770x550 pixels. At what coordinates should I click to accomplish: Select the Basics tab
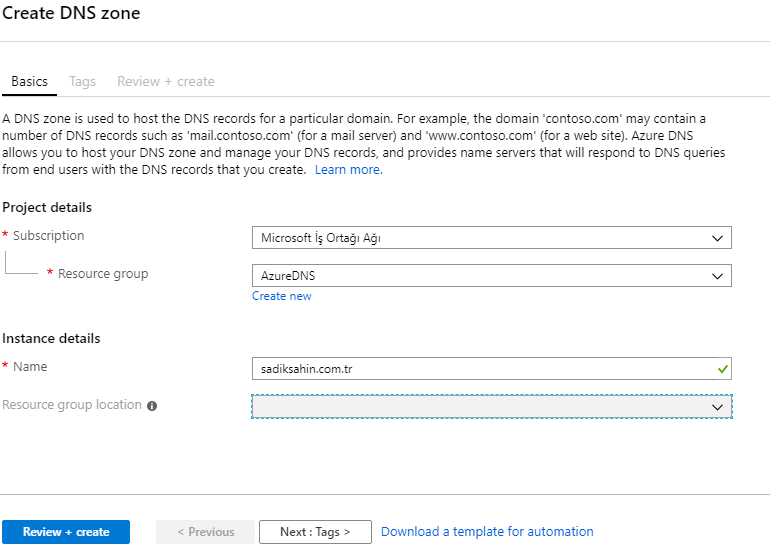[x=29, y=82]
